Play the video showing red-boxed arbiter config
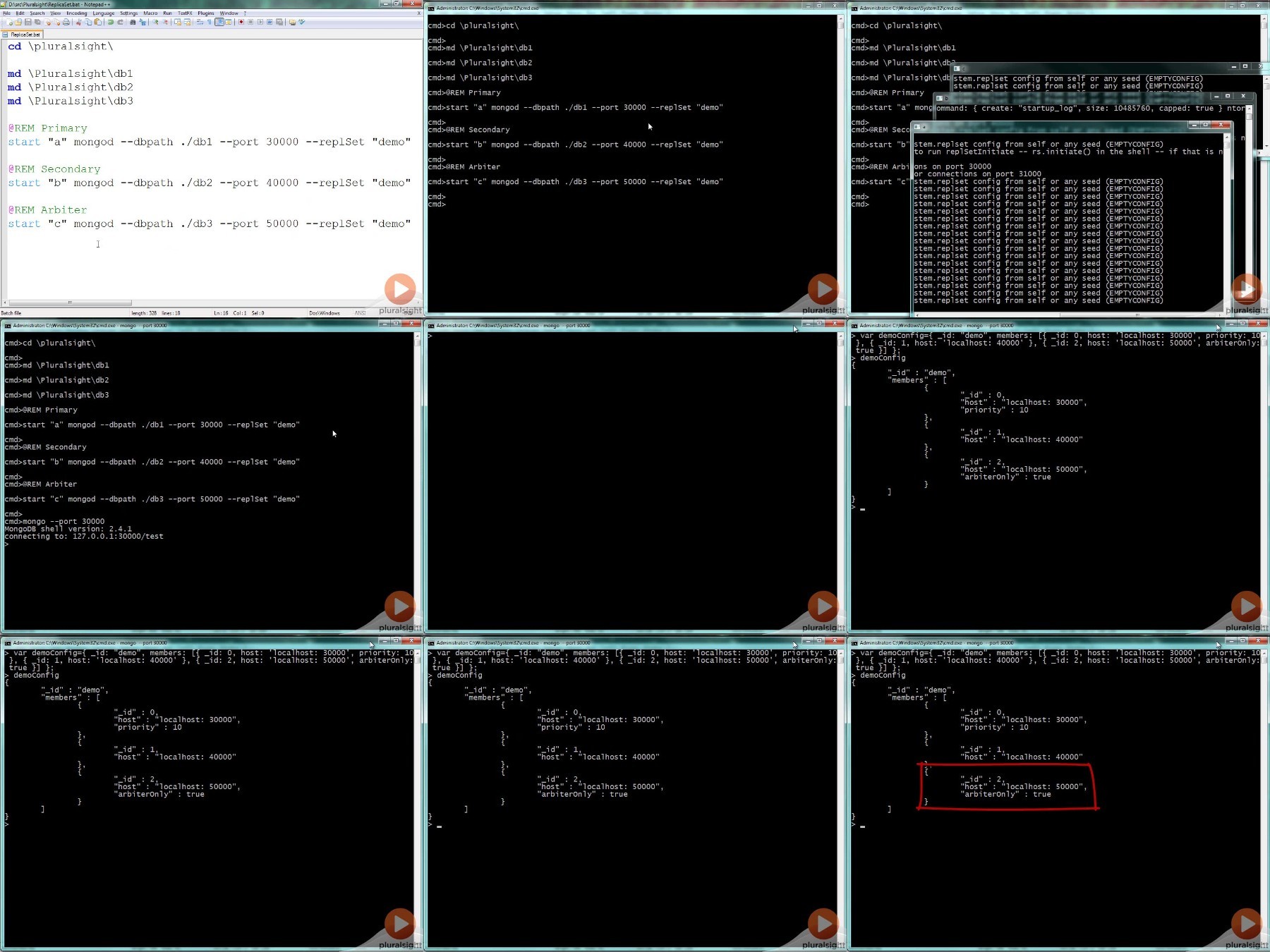The image size is (1270, 952). pyautogui.click(x=1247, y=924)
